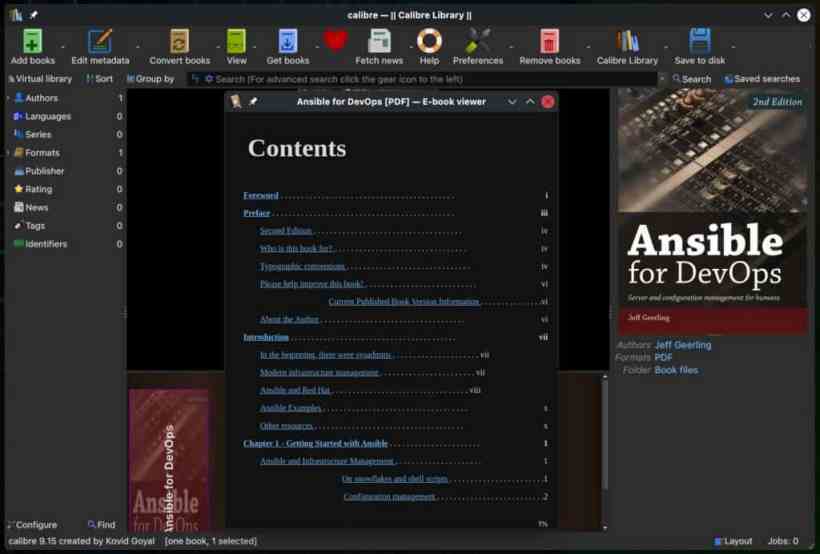Click the Other resources contents link
The height and width of the screenshot is (554, 820).
(286, 426)
